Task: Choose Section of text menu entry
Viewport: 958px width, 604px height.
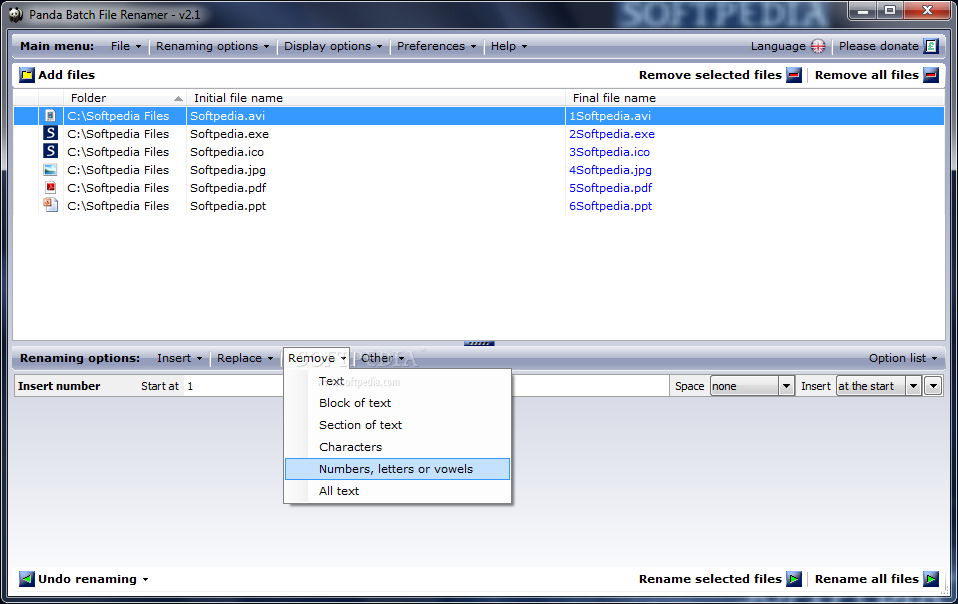Action: (397, 425)
